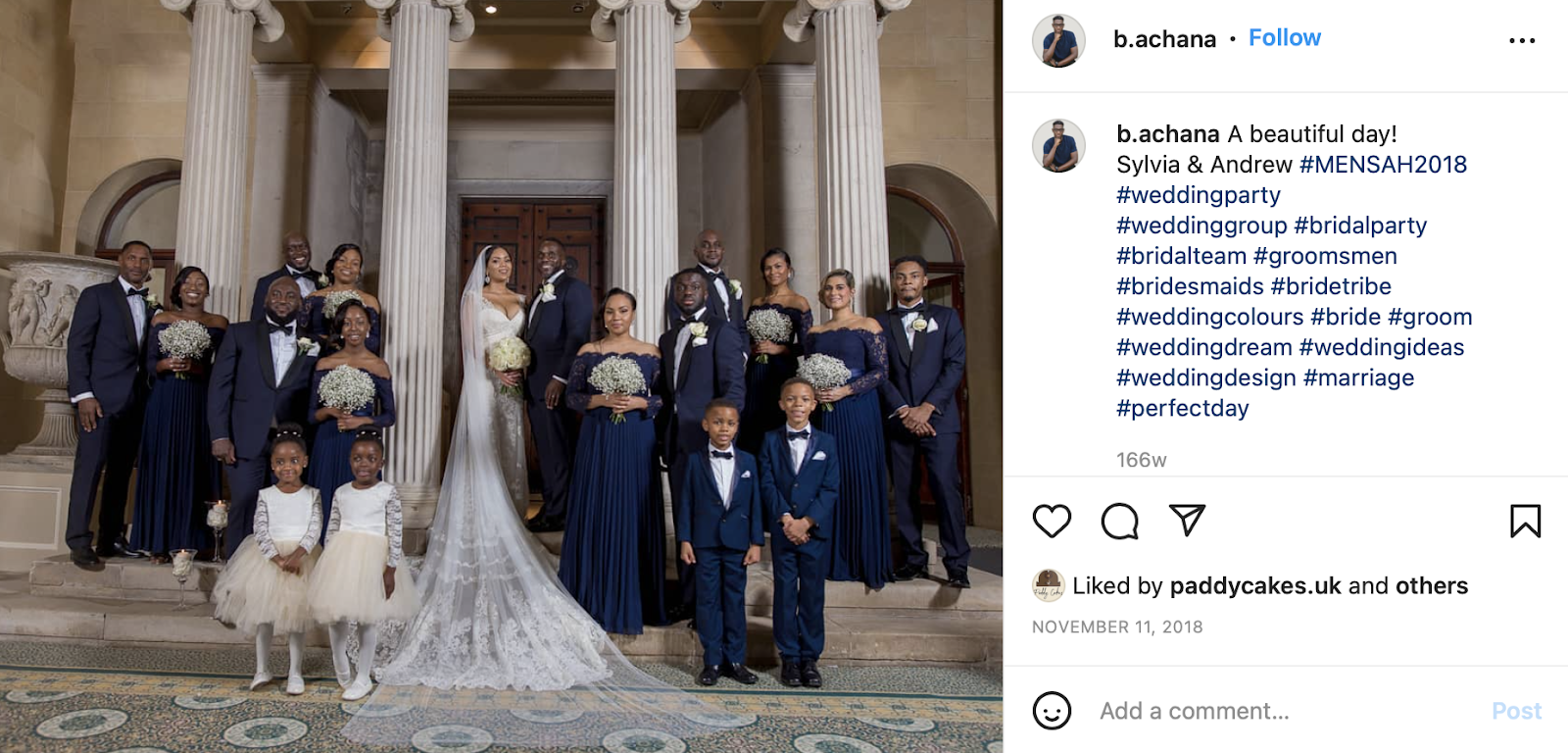
Task: Click the b.achana avatar beside caption
Action: [1058, 145]
